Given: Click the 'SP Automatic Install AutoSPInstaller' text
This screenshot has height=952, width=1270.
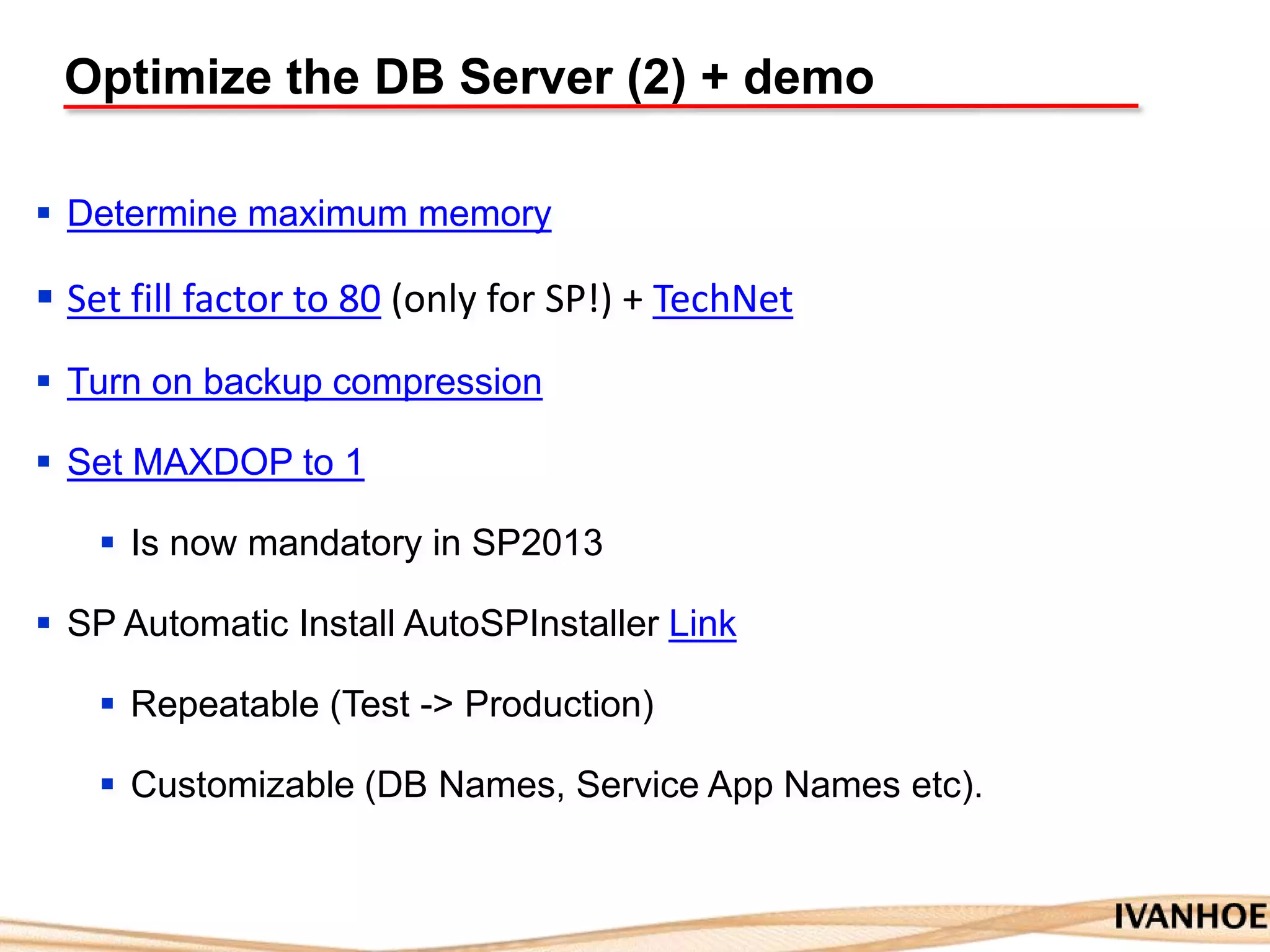Looking at the screenshot, I should click(x=363, y=624).
